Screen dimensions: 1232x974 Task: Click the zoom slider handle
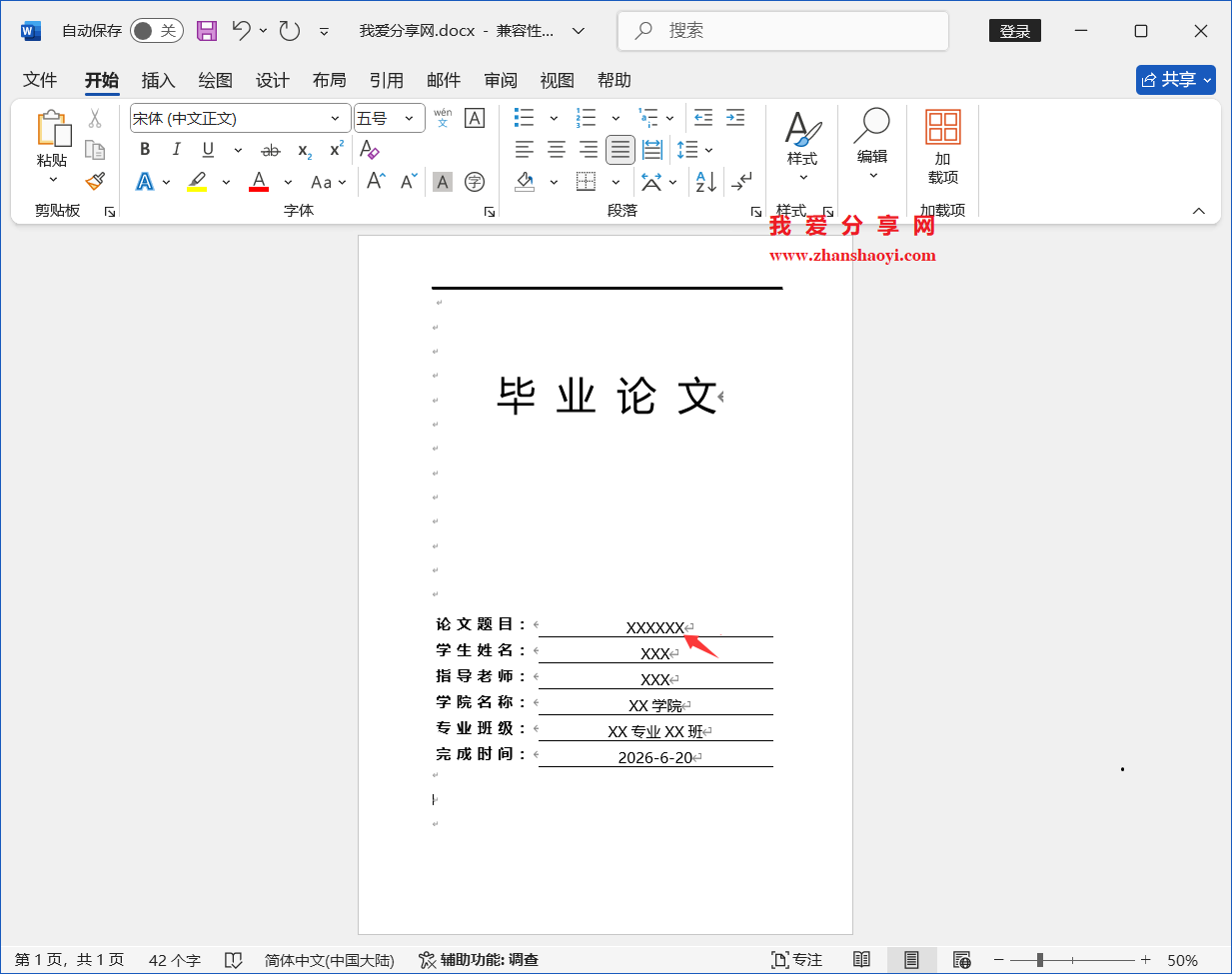point(1040,960)
